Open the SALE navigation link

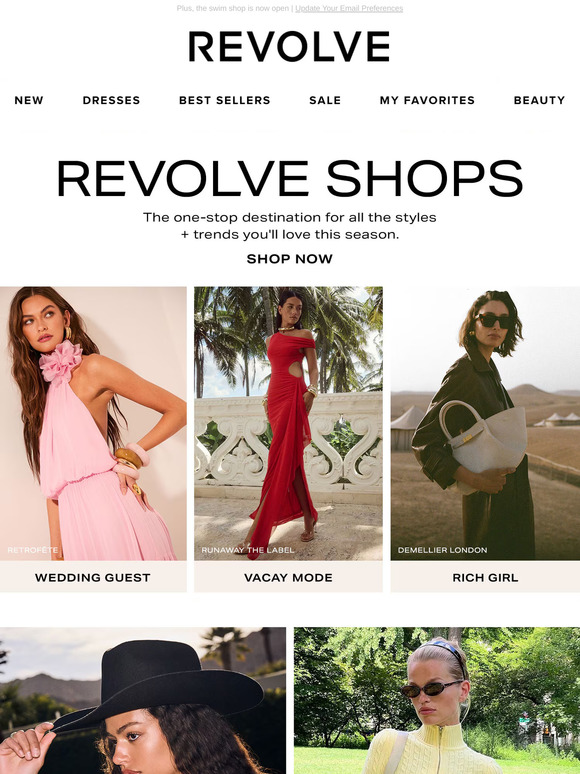tap(325, 100)
